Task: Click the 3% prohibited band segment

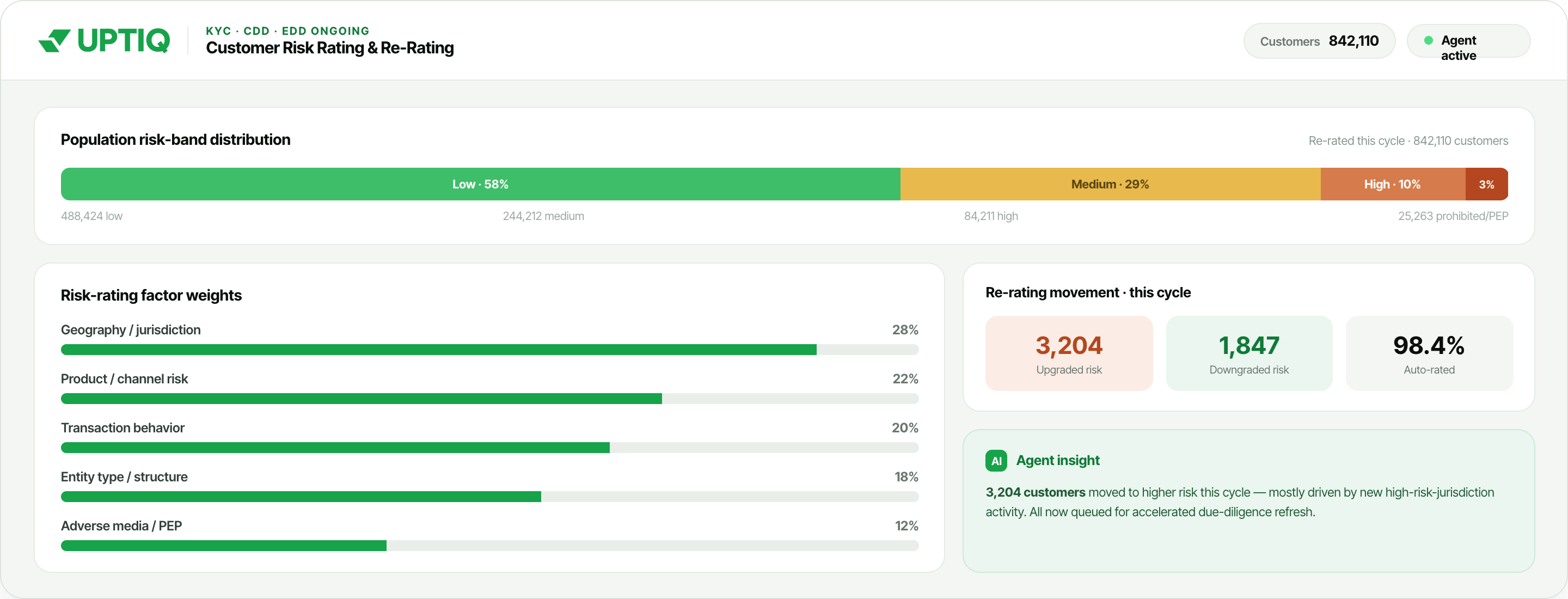Action: pyautogui.click(x=1486, y=185)
